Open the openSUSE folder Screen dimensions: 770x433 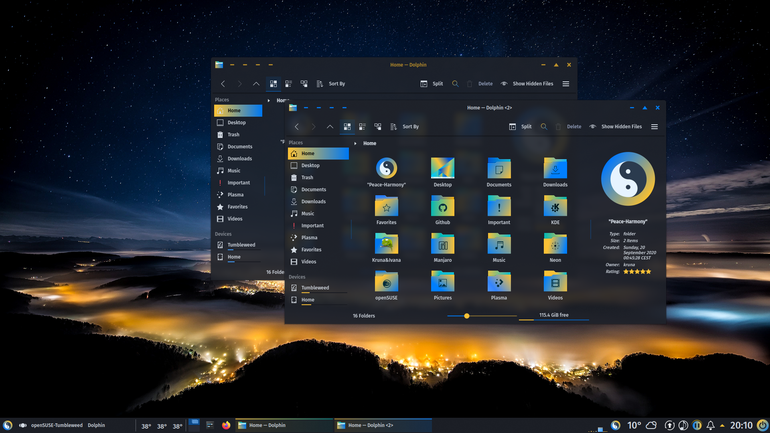[386, 285]
